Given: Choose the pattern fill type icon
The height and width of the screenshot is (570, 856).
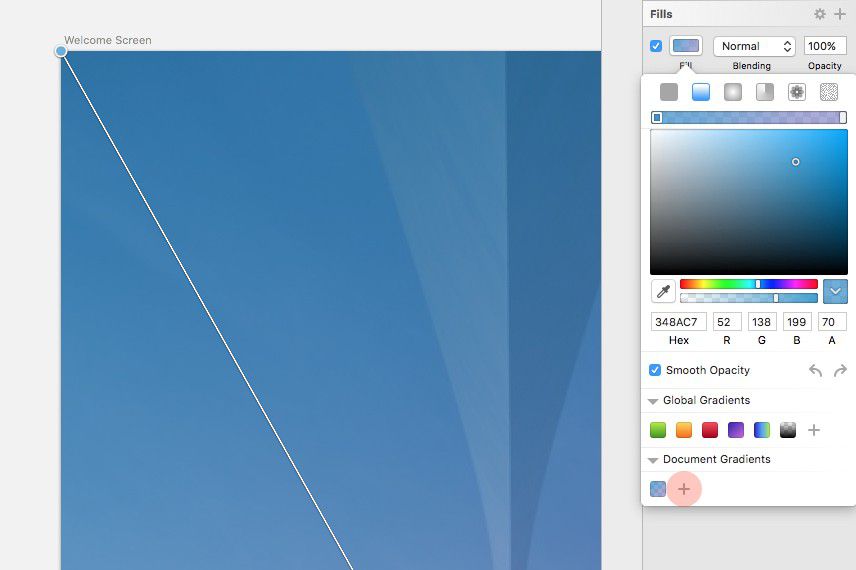Looking at the screenshot, I should [797, 92].
